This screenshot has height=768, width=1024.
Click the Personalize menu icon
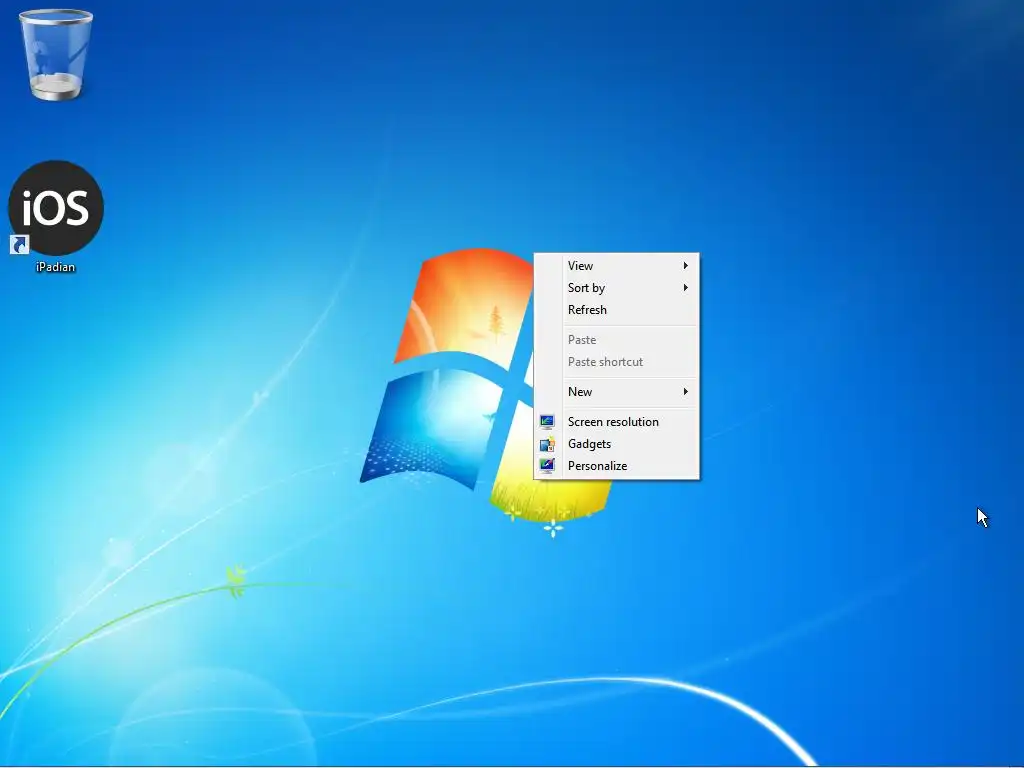click(547, 466)
